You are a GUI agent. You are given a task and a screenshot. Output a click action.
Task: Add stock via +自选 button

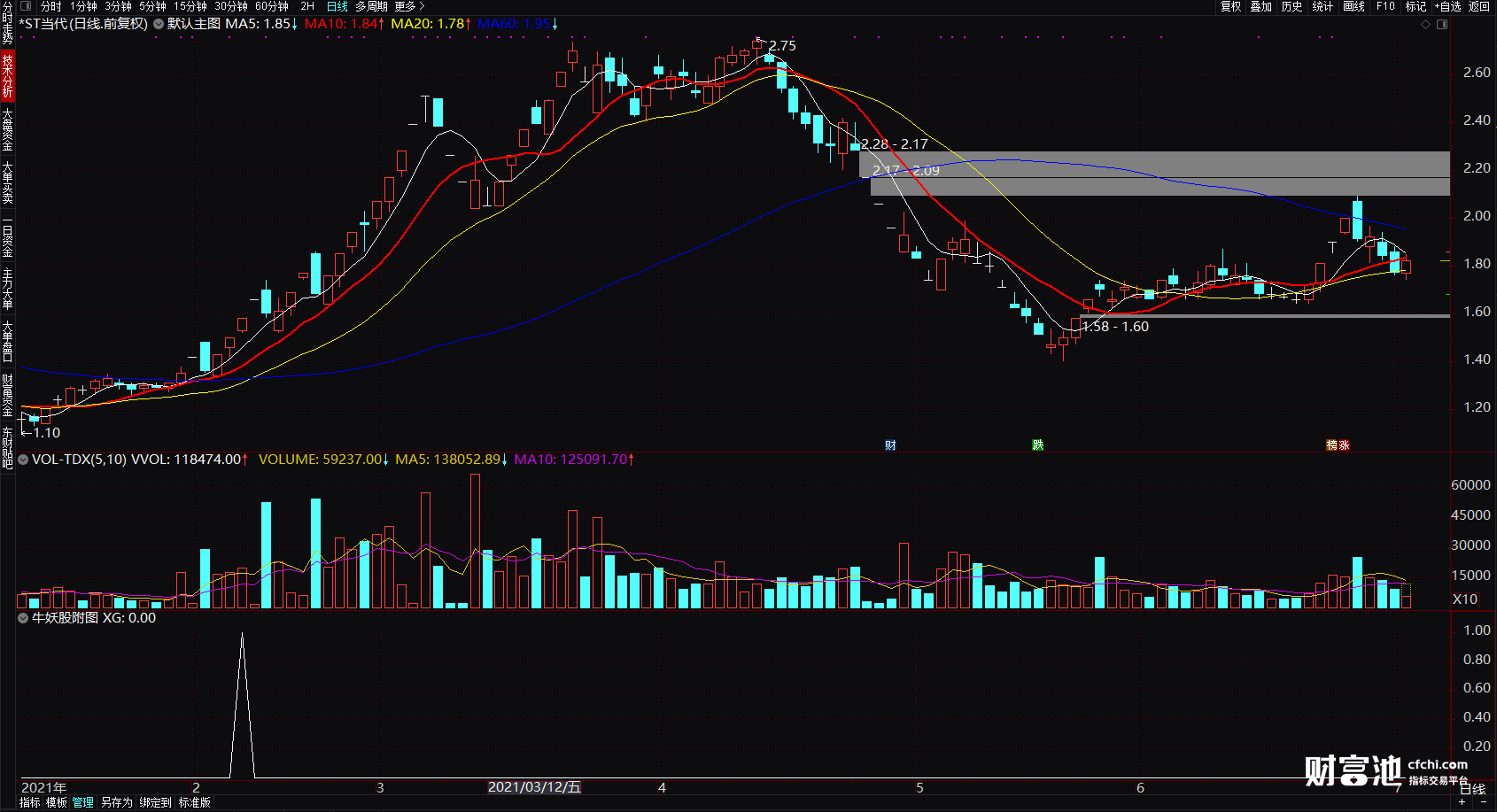1447,6
